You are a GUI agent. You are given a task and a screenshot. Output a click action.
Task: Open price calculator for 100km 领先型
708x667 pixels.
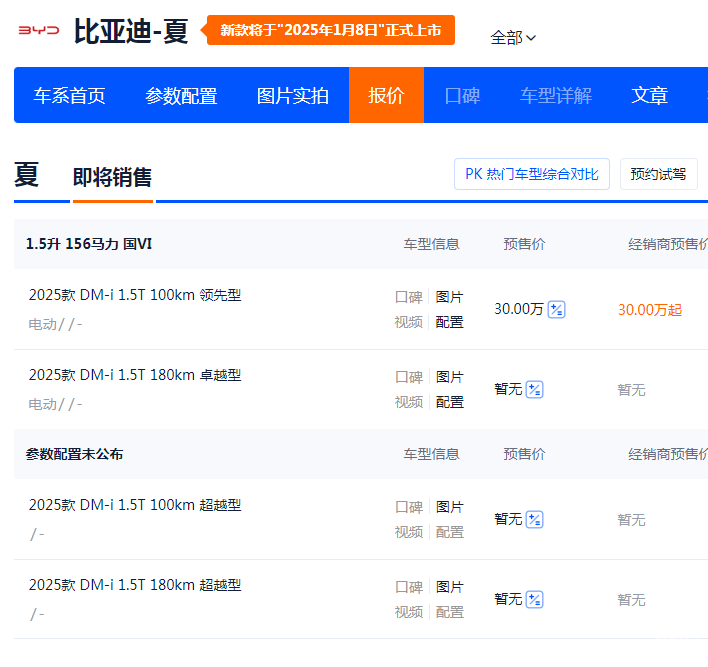click(x=557, y=310)
